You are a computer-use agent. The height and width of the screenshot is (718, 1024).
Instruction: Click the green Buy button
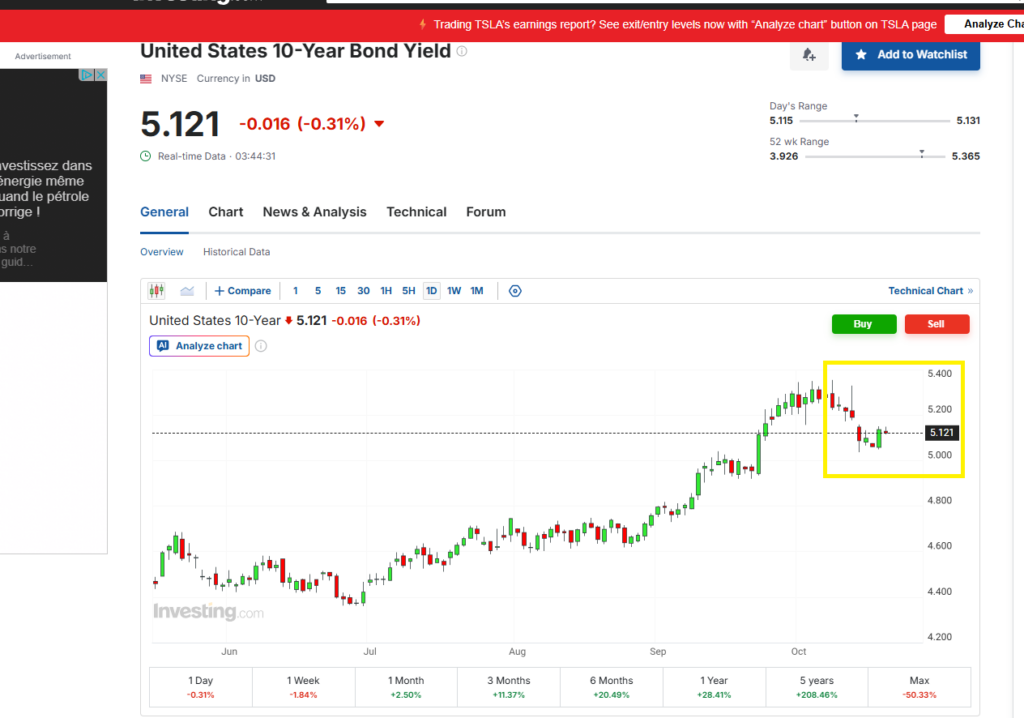pos(864,324)
